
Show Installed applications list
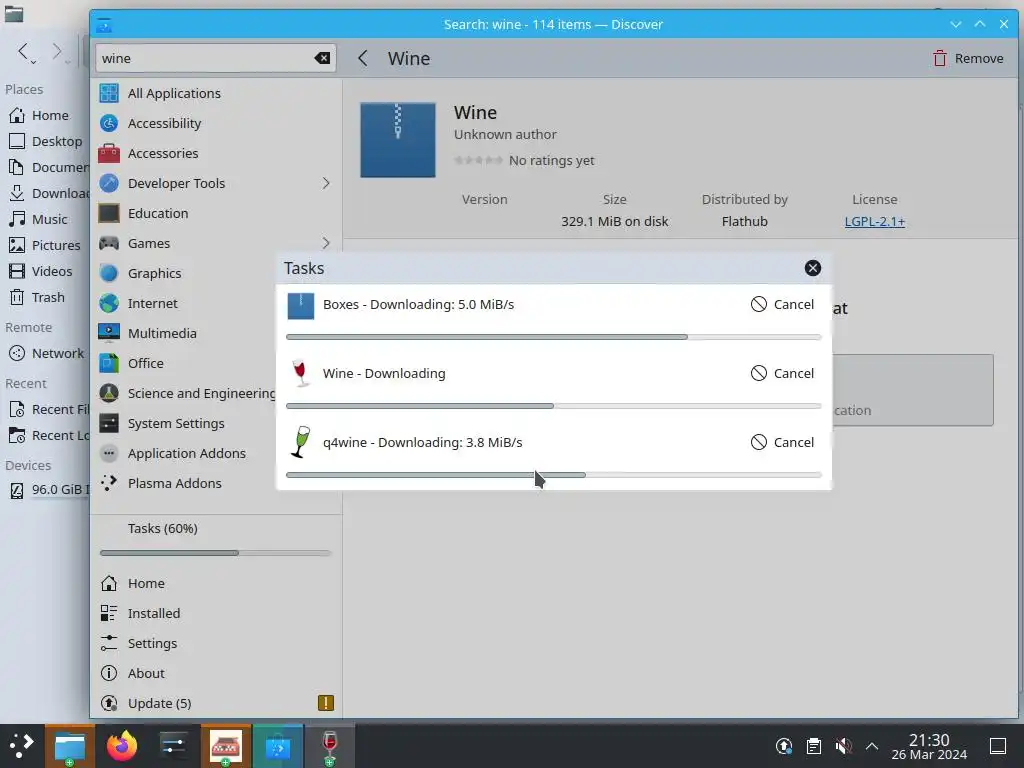(216, 613)
